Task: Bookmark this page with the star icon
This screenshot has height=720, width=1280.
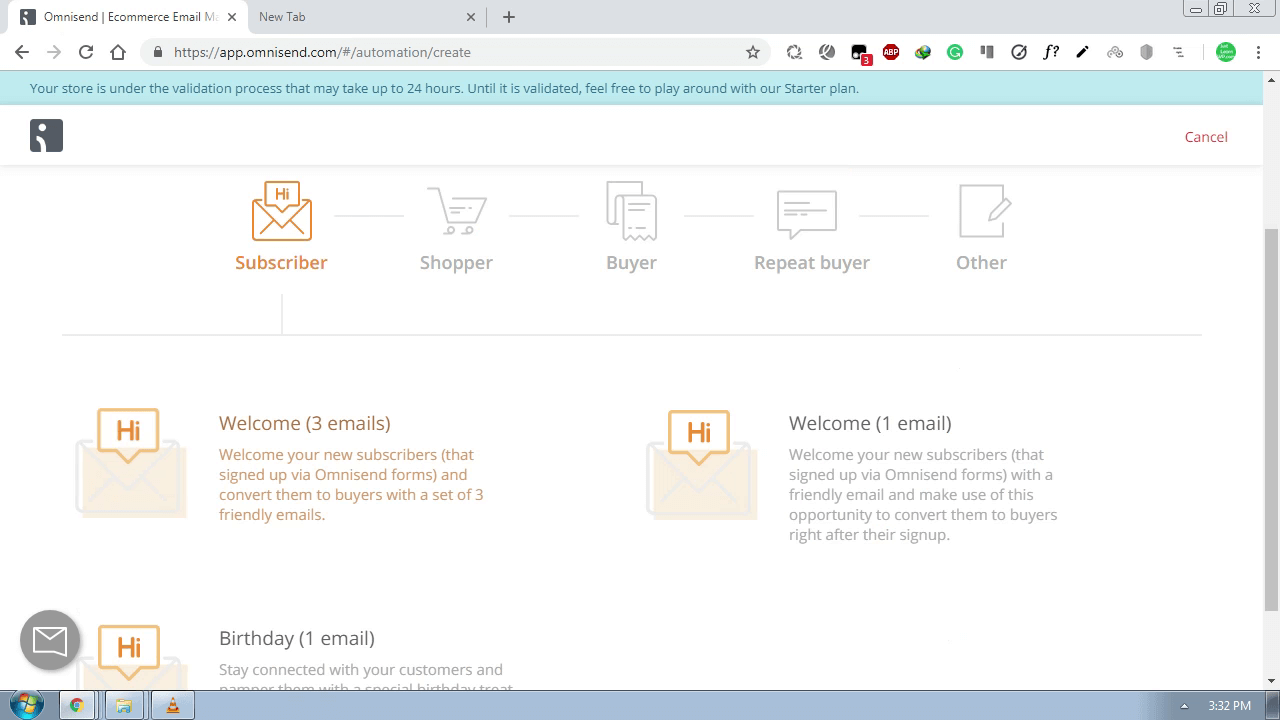Action: click(753, 52)
